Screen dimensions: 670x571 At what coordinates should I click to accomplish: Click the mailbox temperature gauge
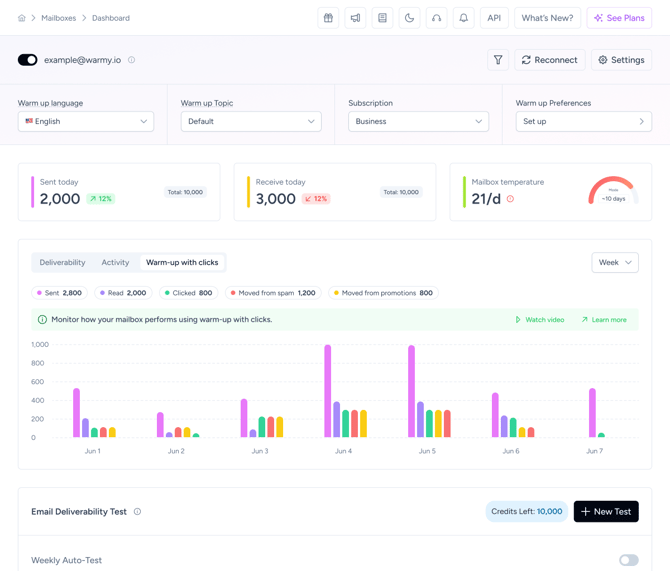(612, 191)
